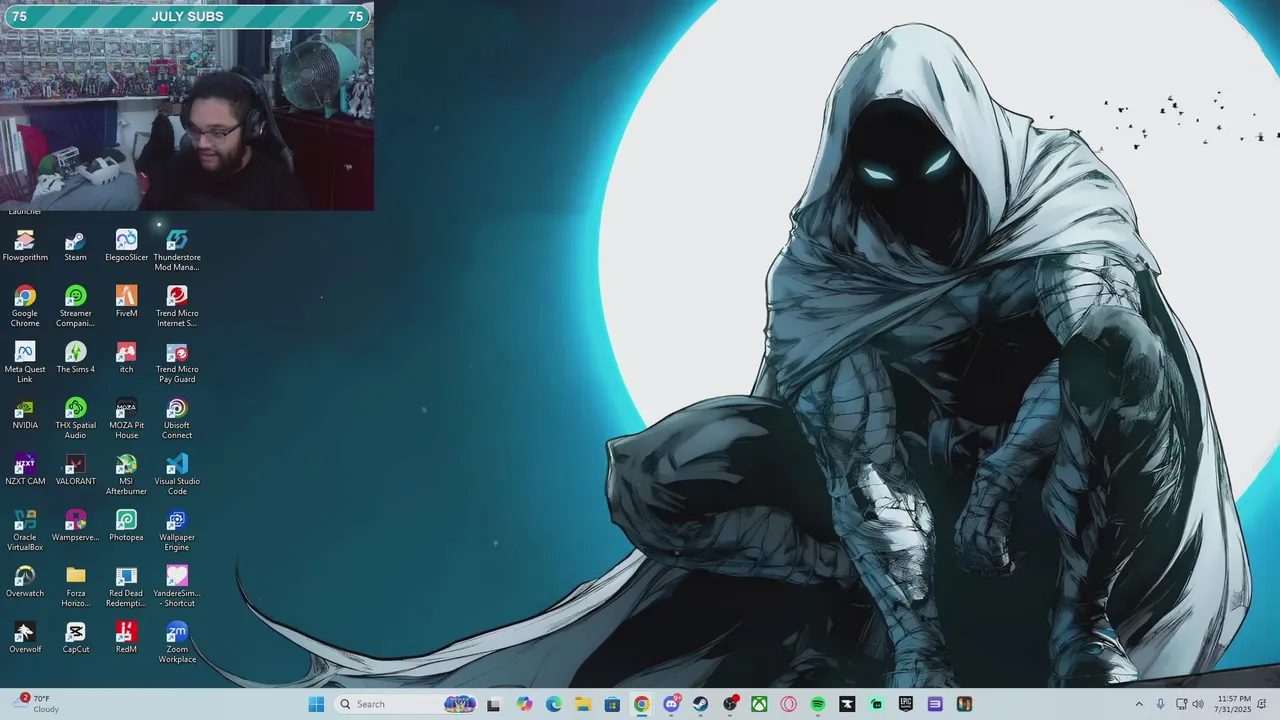Open the Windows Start menu

click(x=316, y=704)
